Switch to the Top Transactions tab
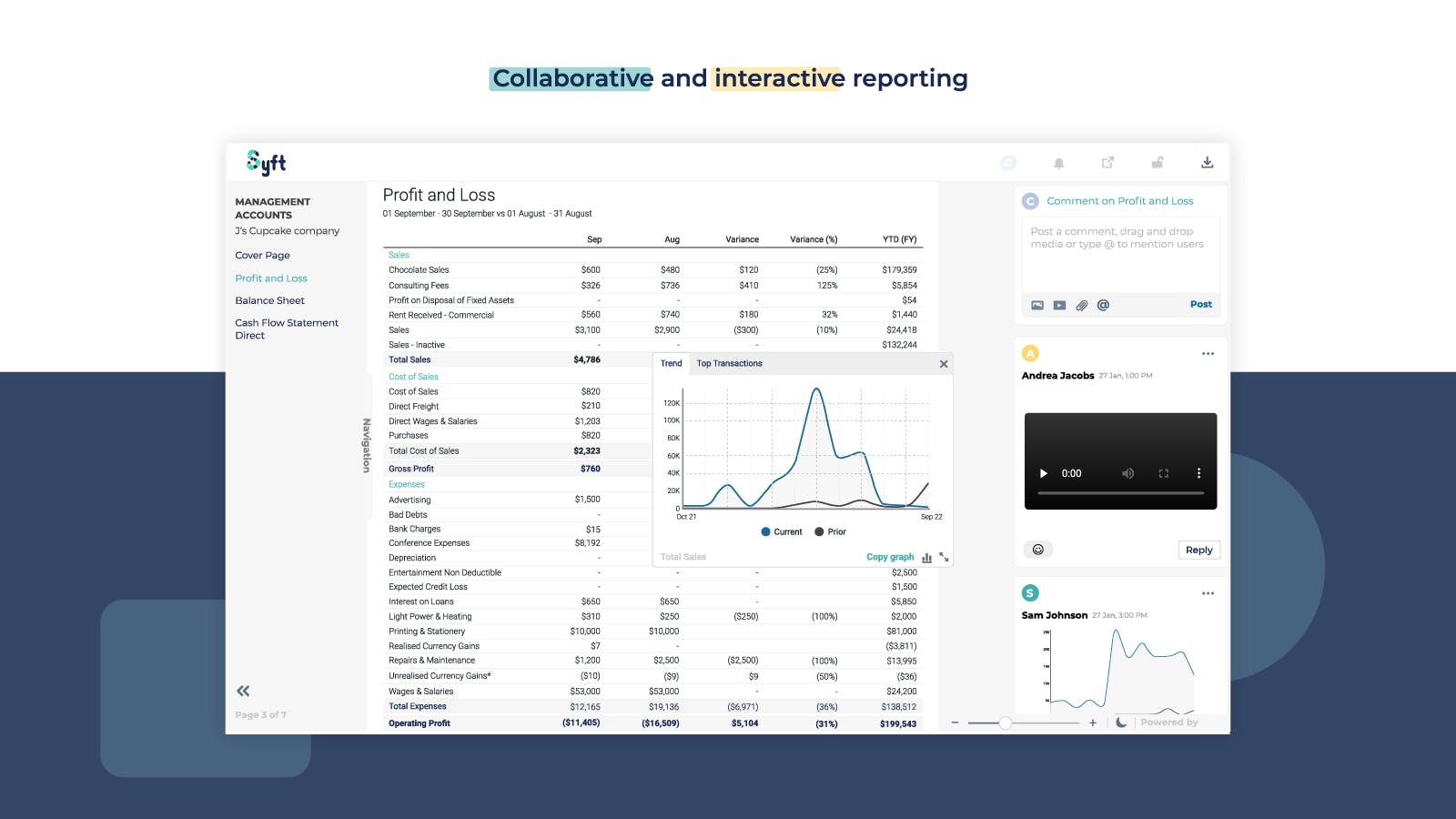This screenshot has height=819, width=1456. pyautogui.click(x=730, y=363)
